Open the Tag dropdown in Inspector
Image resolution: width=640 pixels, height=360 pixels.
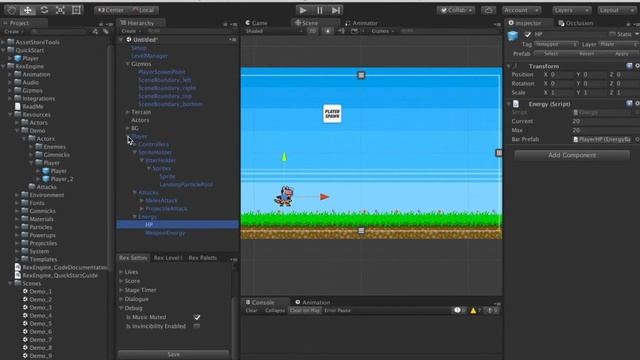(556, 44)
